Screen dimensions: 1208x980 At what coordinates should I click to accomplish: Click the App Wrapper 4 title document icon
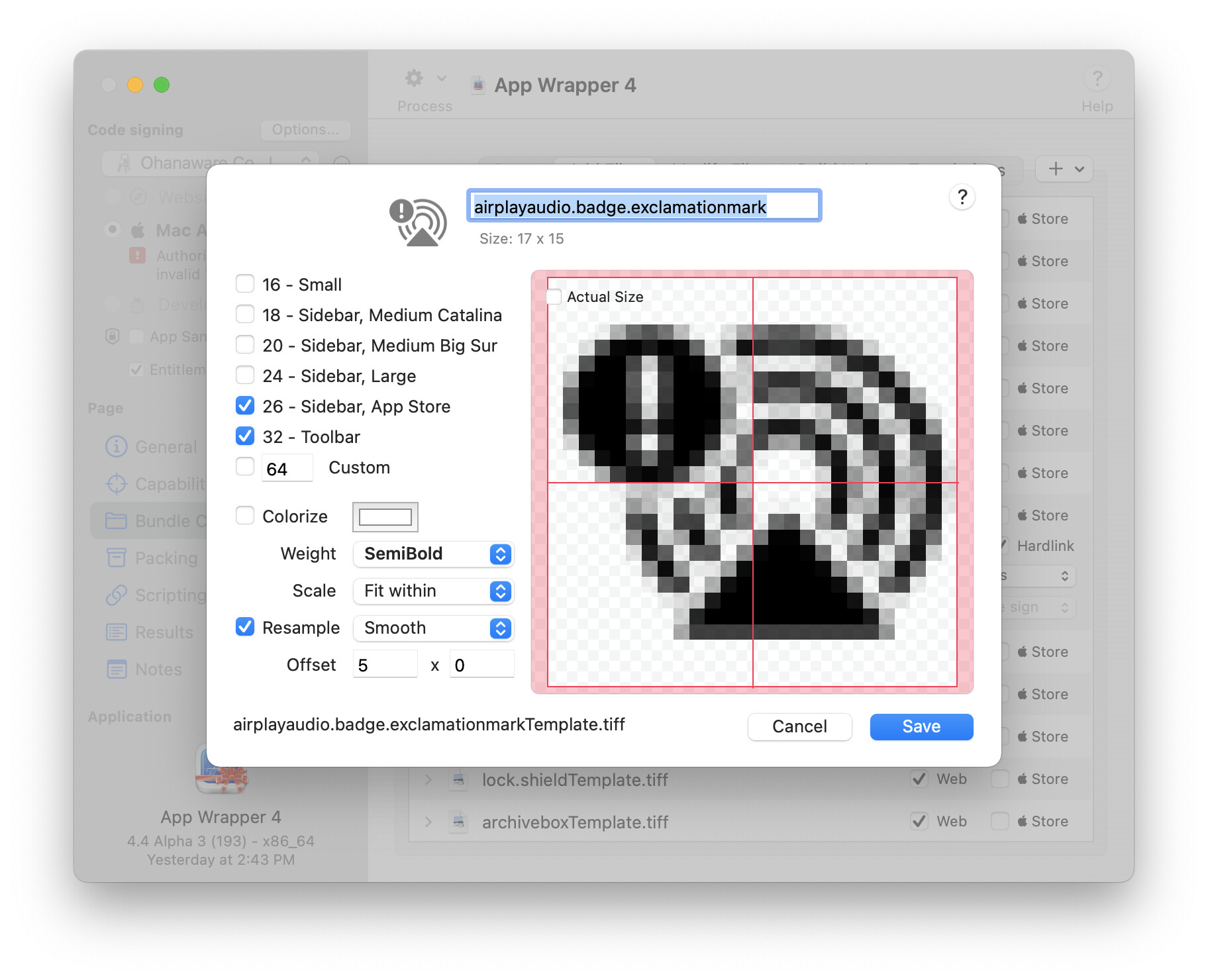click(x=478, y=85)
